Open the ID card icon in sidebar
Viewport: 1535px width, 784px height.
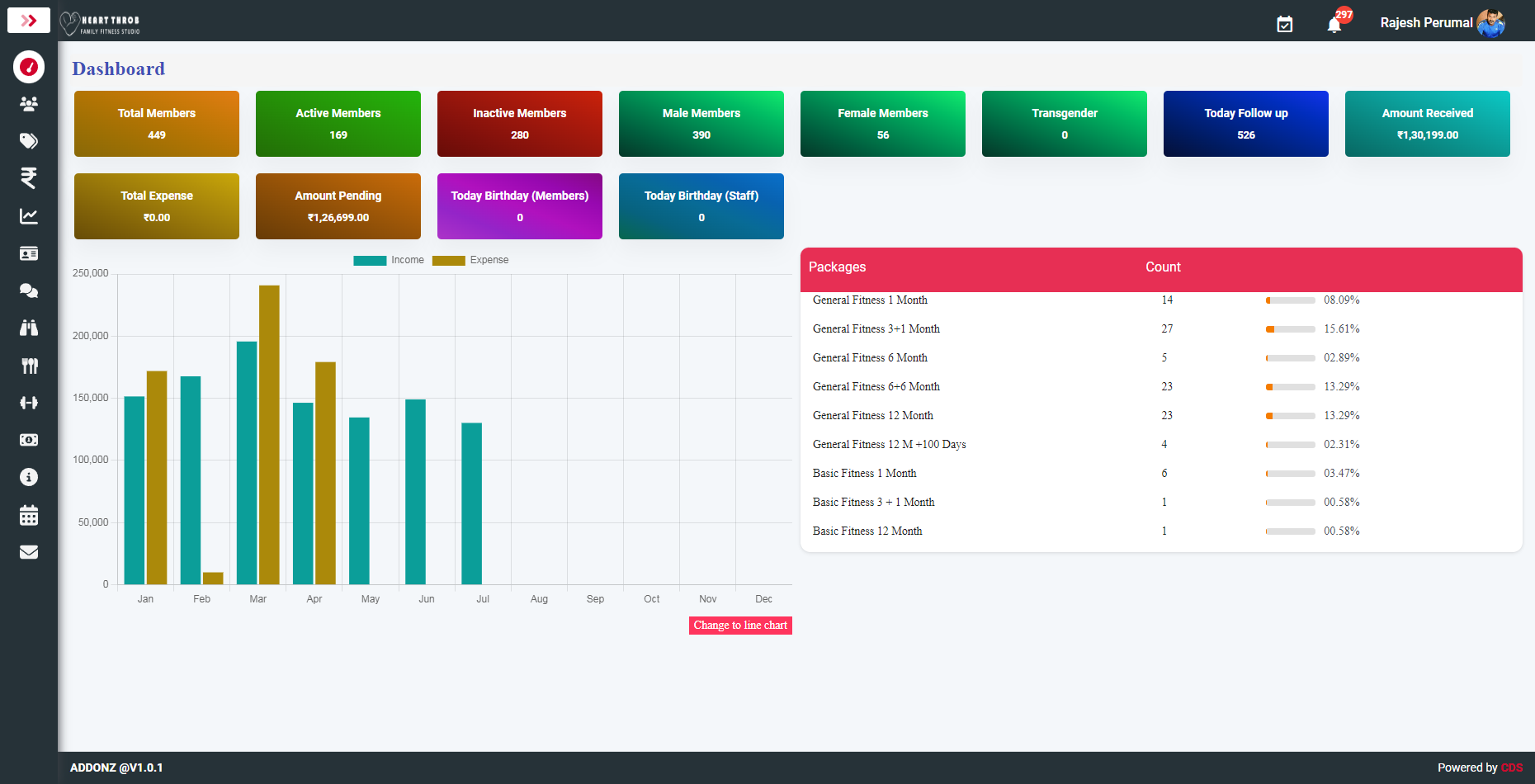[29, 253]
